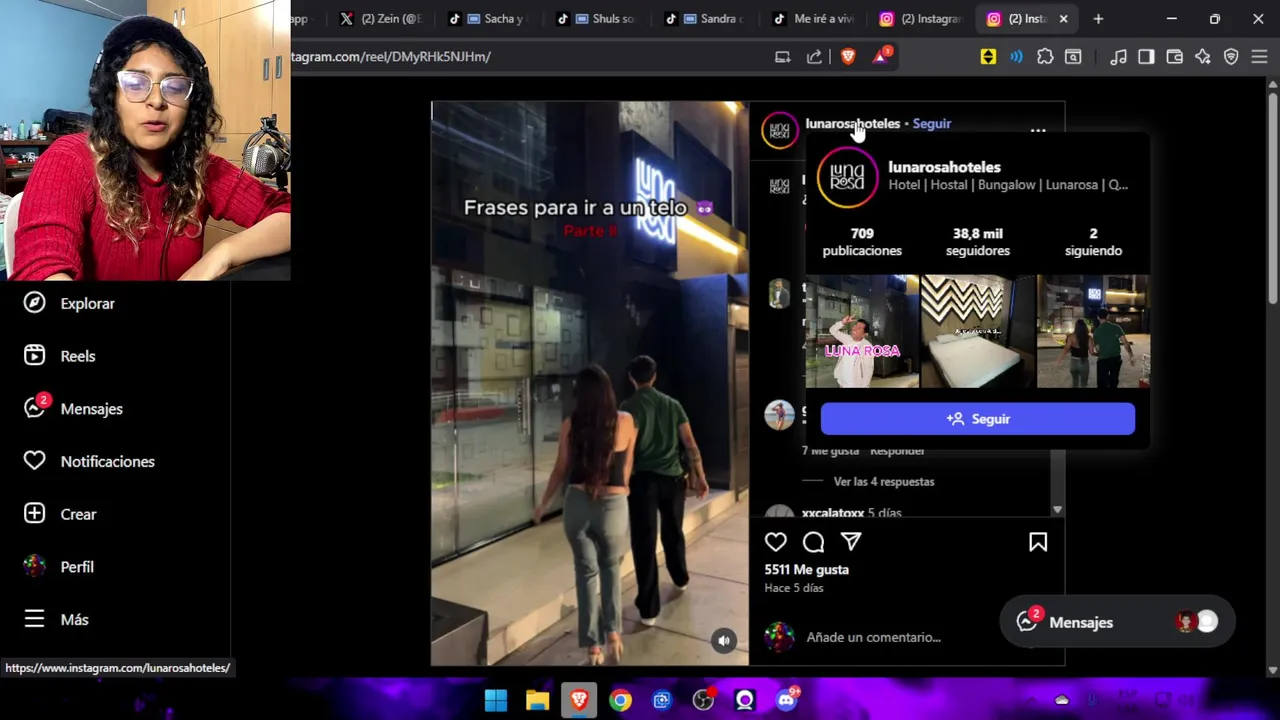
Task: Open the floating Mensajes chat button
Action: tap(1116, 622)
